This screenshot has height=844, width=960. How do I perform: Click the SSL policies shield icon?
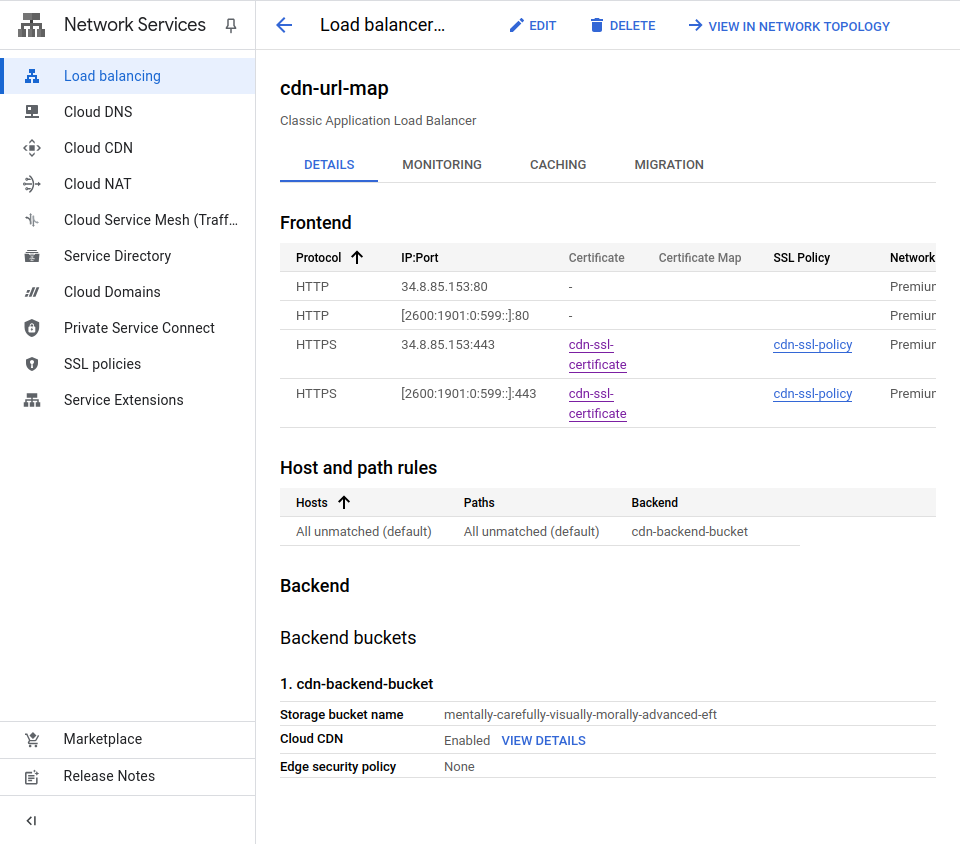coord(32,364)
